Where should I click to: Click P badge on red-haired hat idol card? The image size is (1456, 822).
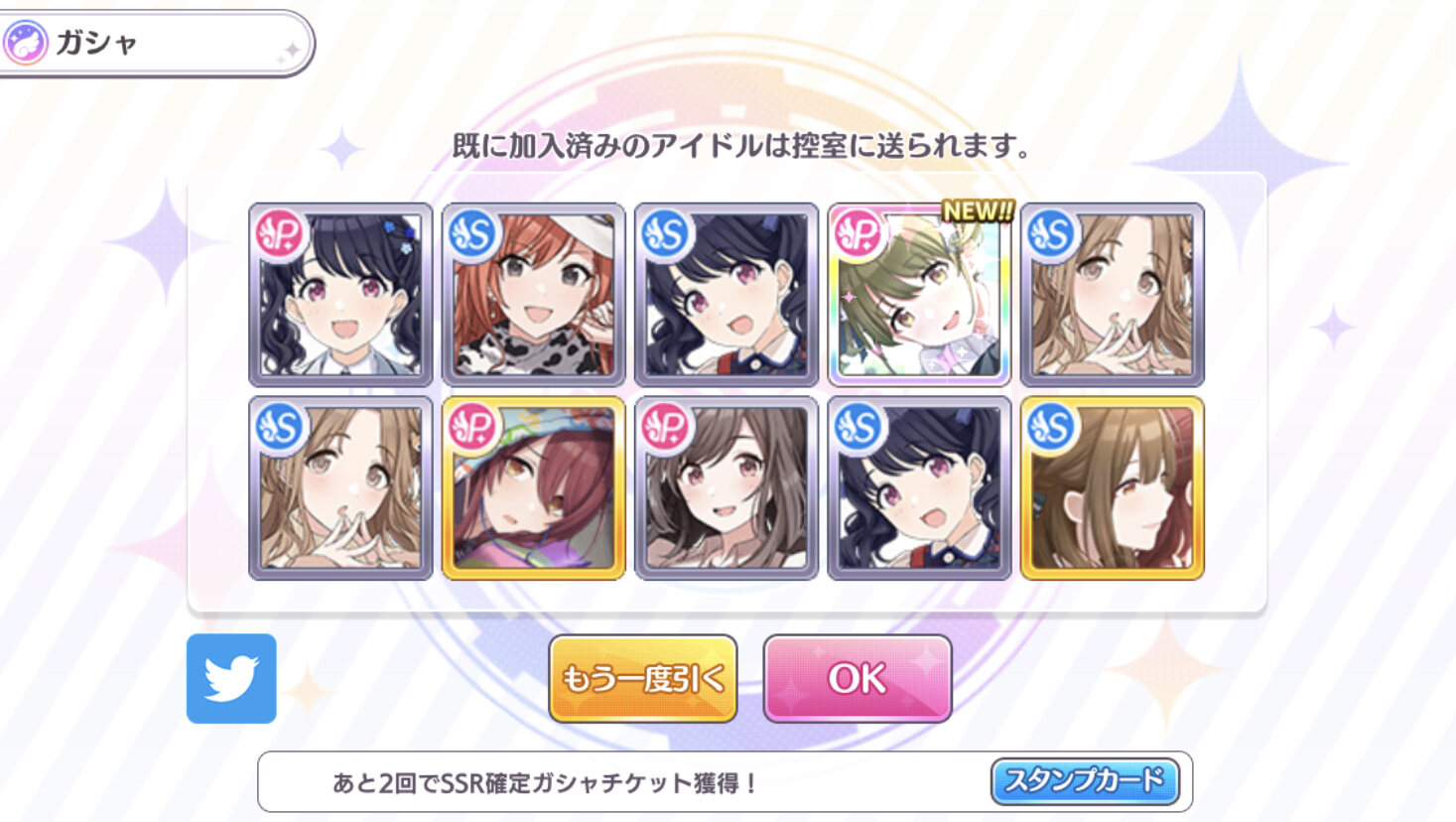pyautogui.click(x=472, y=427)
